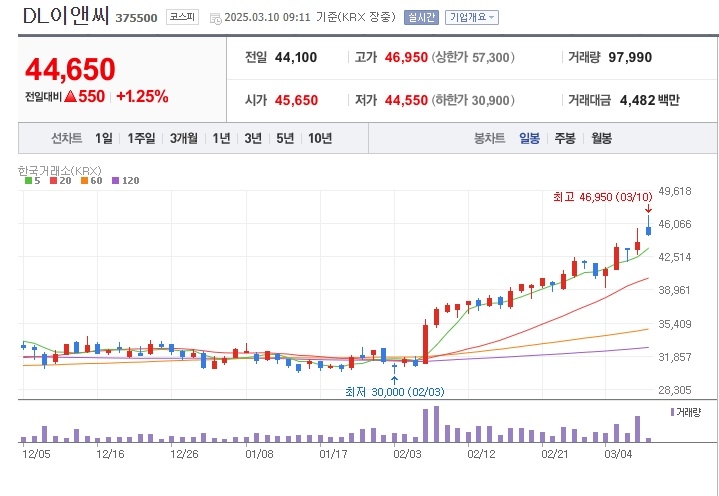Image resolution: width=719 pixels, height=496 pixels.
Task: Click the 코스피 market badge
Action: point(183,17)
